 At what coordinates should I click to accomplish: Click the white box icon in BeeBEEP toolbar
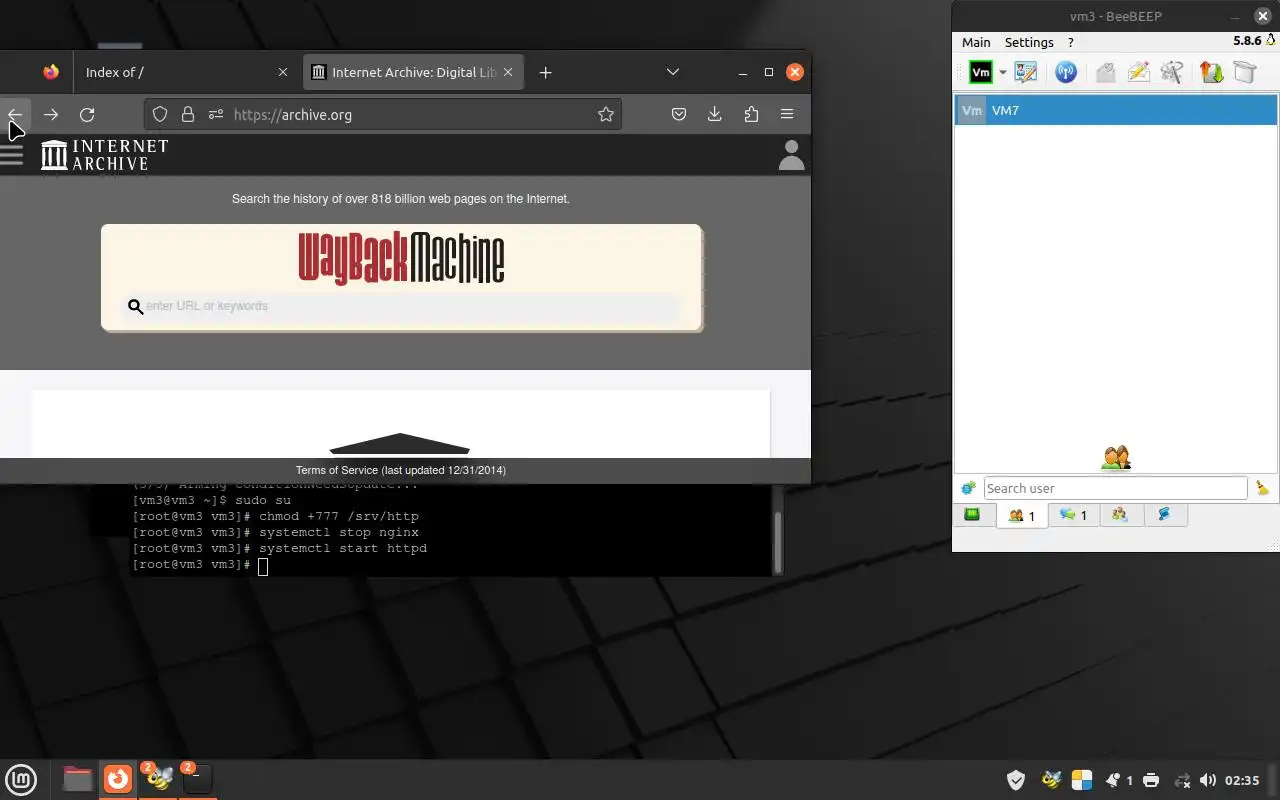click(x=1244, y=72)
